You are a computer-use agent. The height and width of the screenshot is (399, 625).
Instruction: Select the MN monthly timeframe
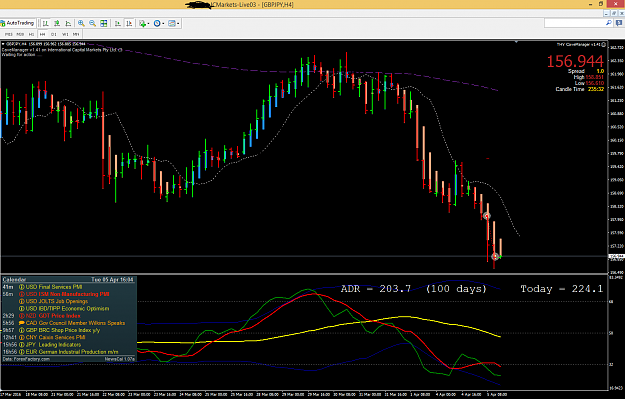click(76, 34)
